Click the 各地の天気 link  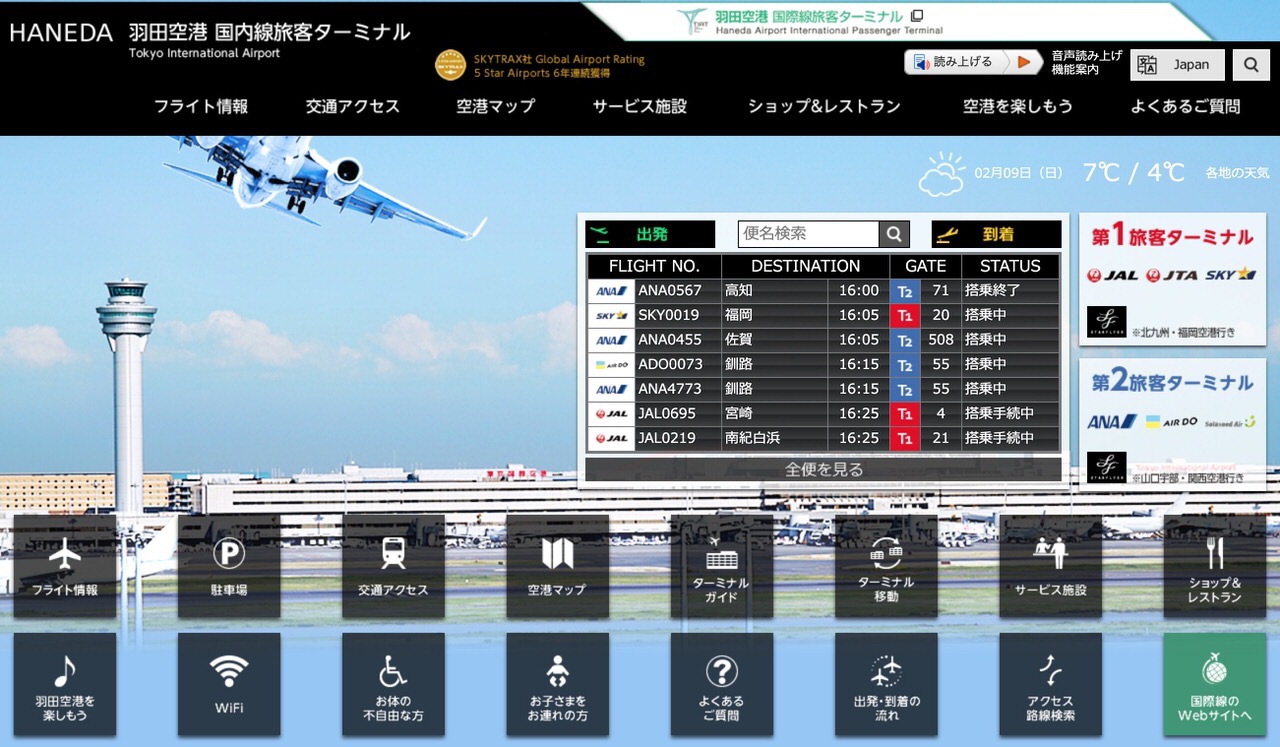[1237, 173]
